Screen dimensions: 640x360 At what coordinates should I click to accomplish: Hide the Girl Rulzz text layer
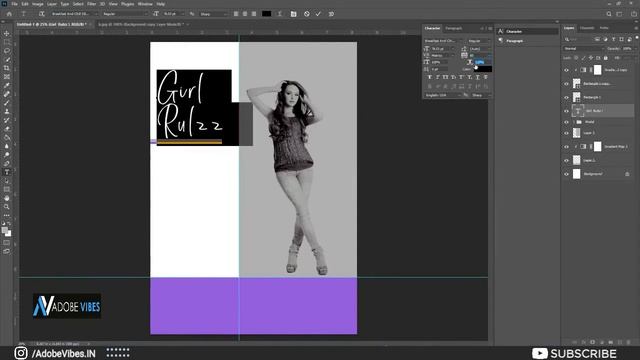(566, 111)
